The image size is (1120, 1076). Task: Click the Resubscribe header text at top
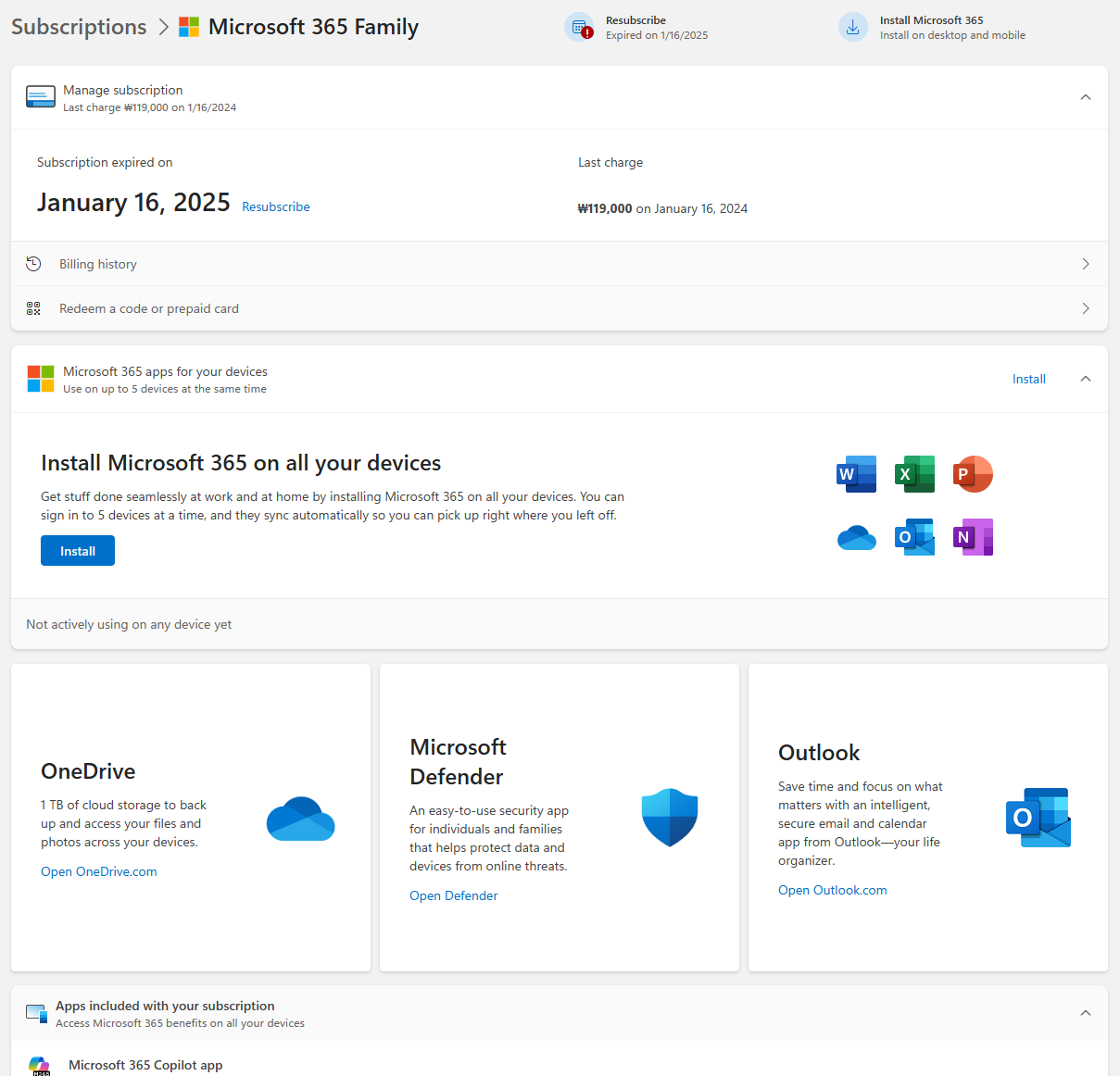click(x=636, y=19)
